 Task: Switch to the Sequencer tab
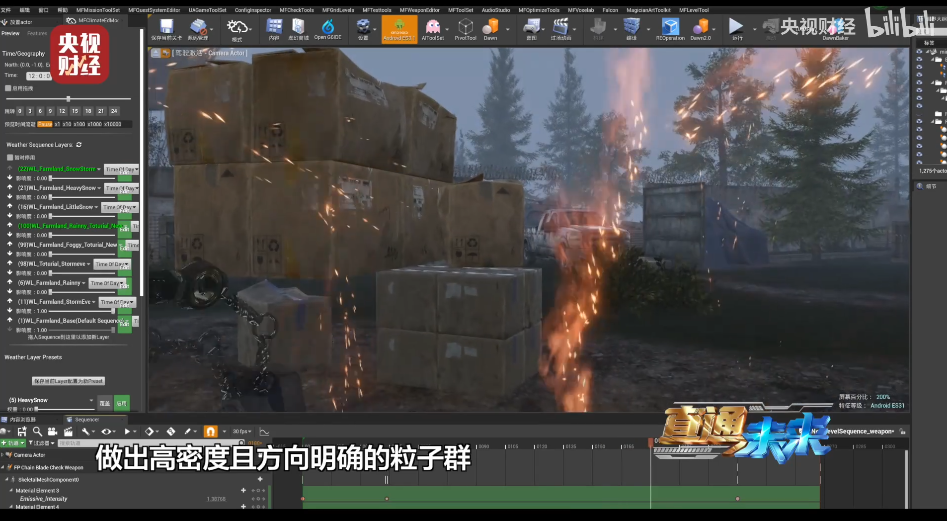pos(80,419)
